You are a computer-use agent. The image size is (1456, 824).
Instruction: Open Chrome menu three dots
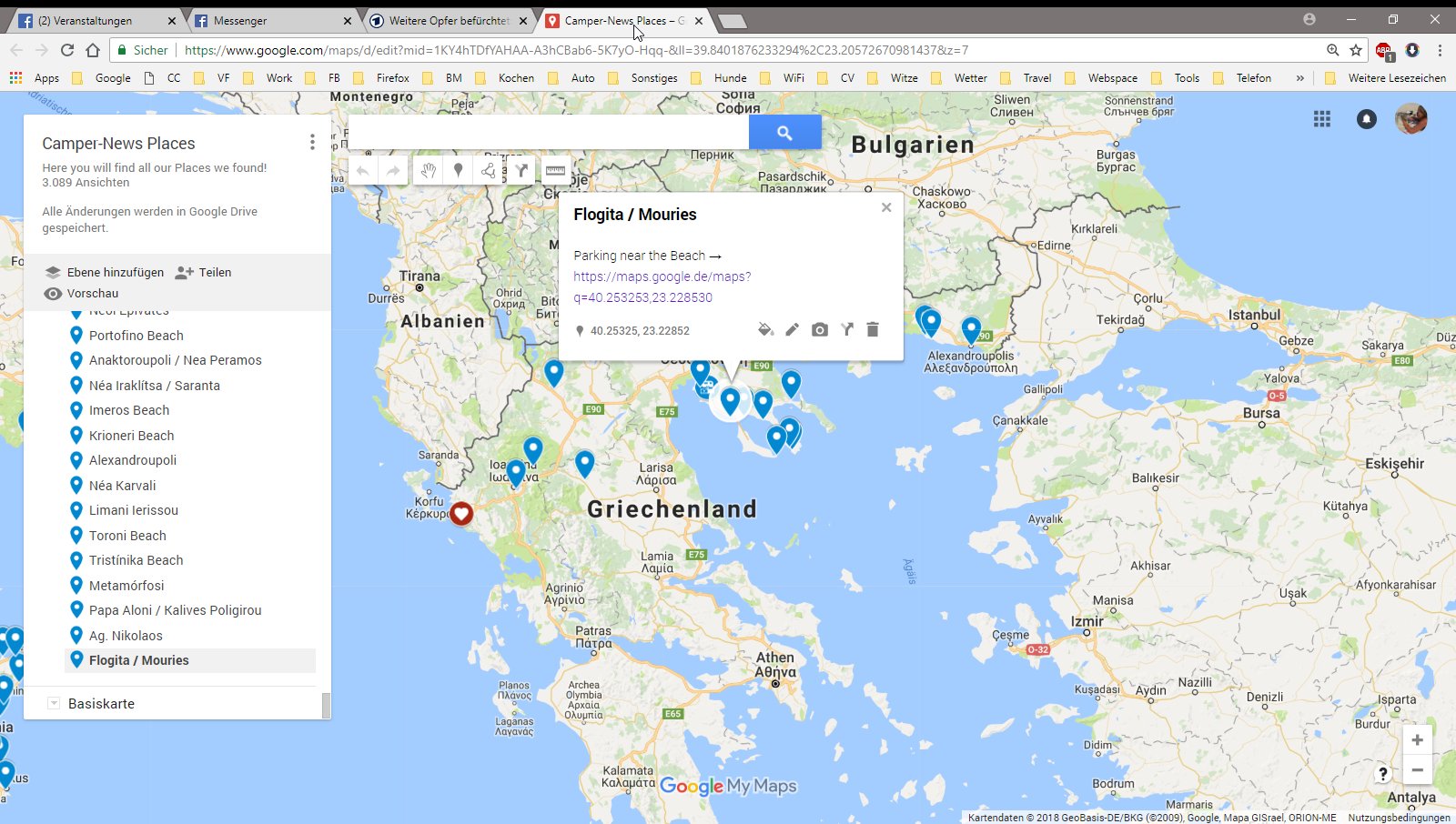click(x=1440, y=50)
